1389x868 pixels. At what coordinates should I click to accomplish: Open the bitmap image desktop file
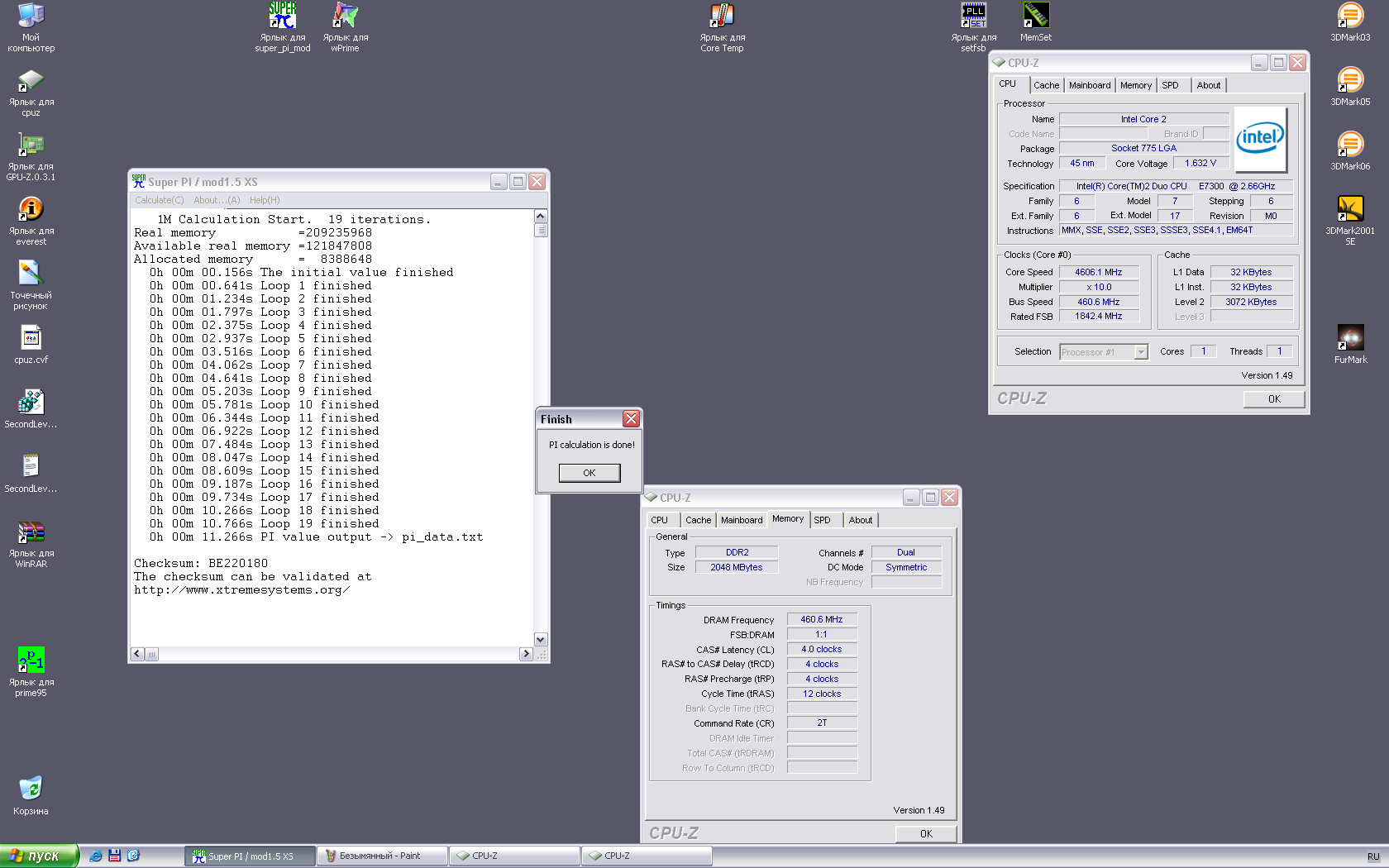click(x=31, y=286)
